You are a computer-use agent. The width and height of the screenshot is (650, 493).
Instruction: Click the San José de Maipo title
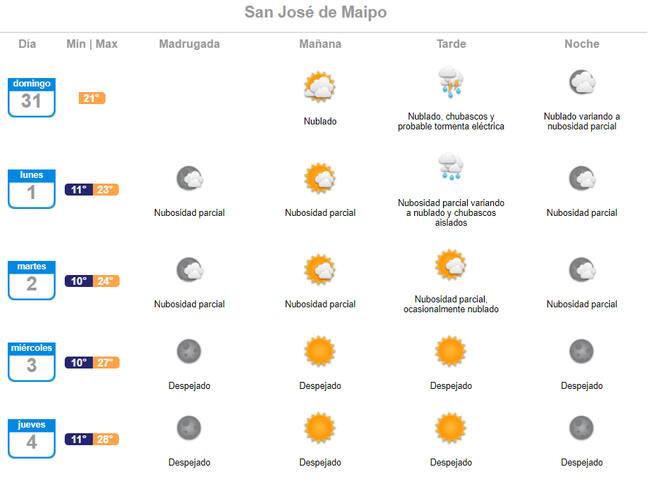[x=315, y=13]
